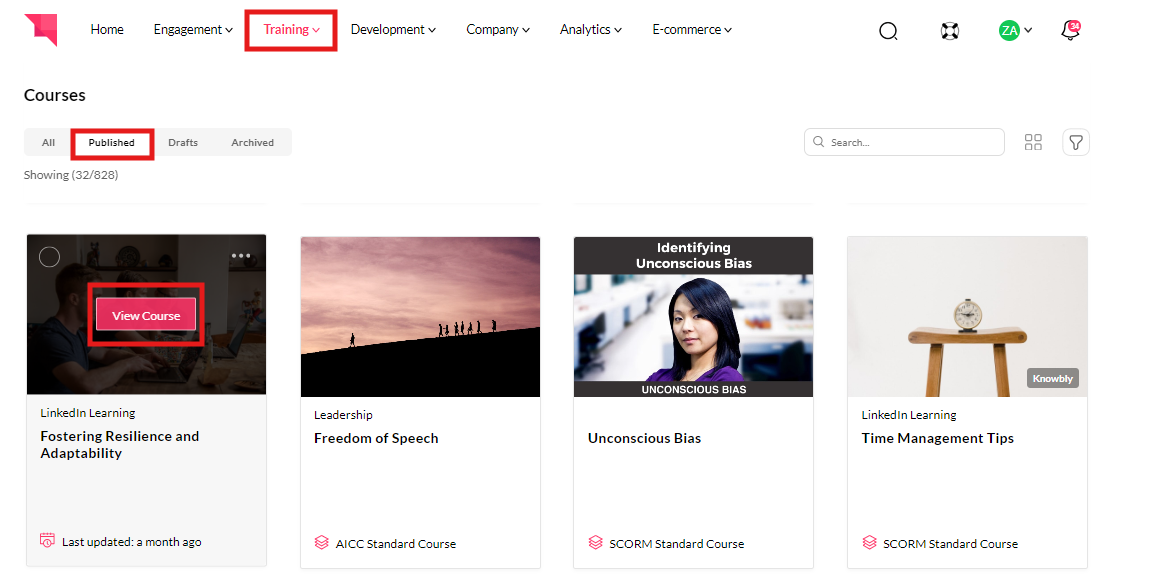
Task: Switch to the Archived tab
Action: pos(252,143)
